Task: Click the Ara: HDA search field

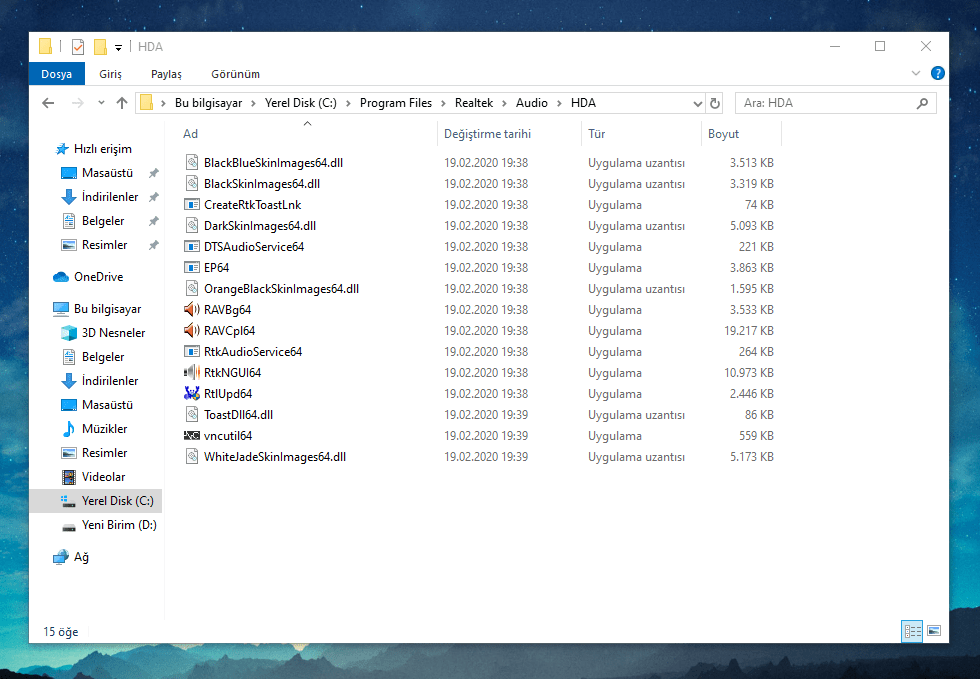Action: click(836, 103)
